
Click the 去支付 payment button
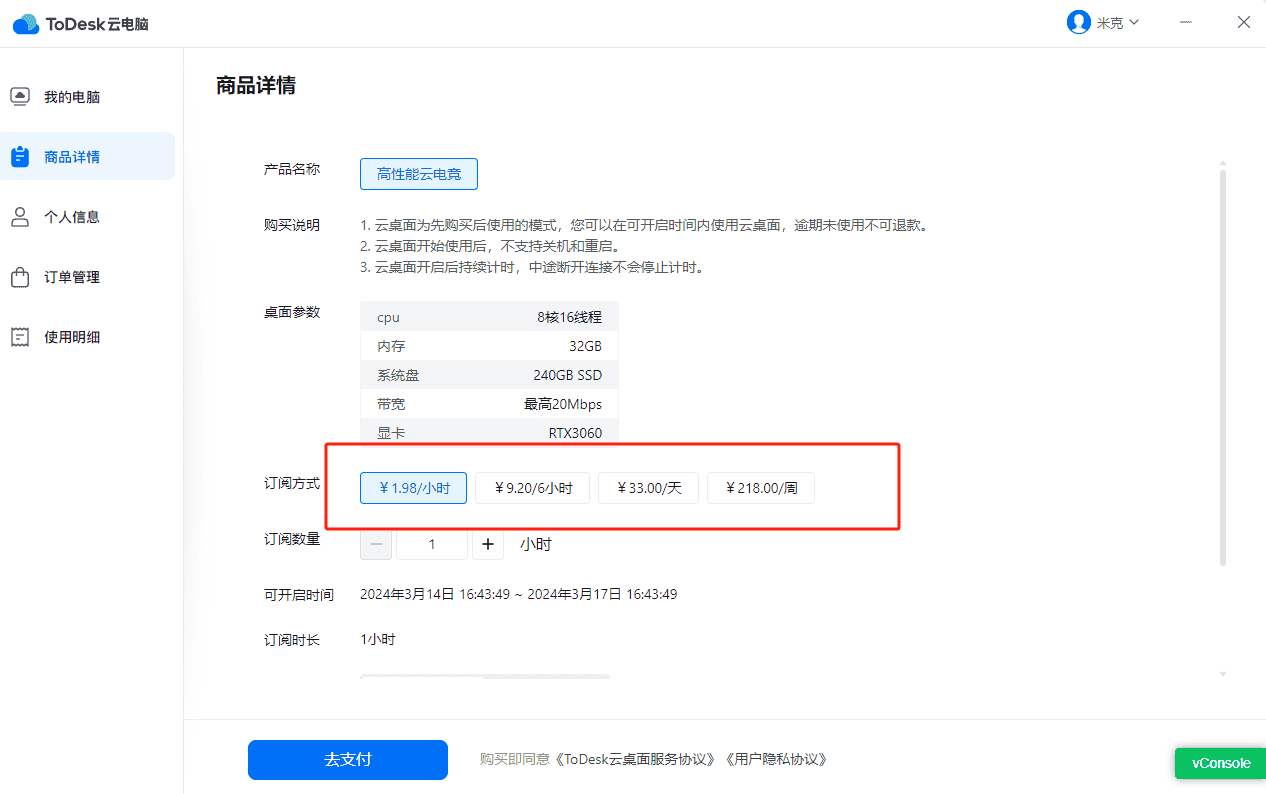click(x=347, y=760)
